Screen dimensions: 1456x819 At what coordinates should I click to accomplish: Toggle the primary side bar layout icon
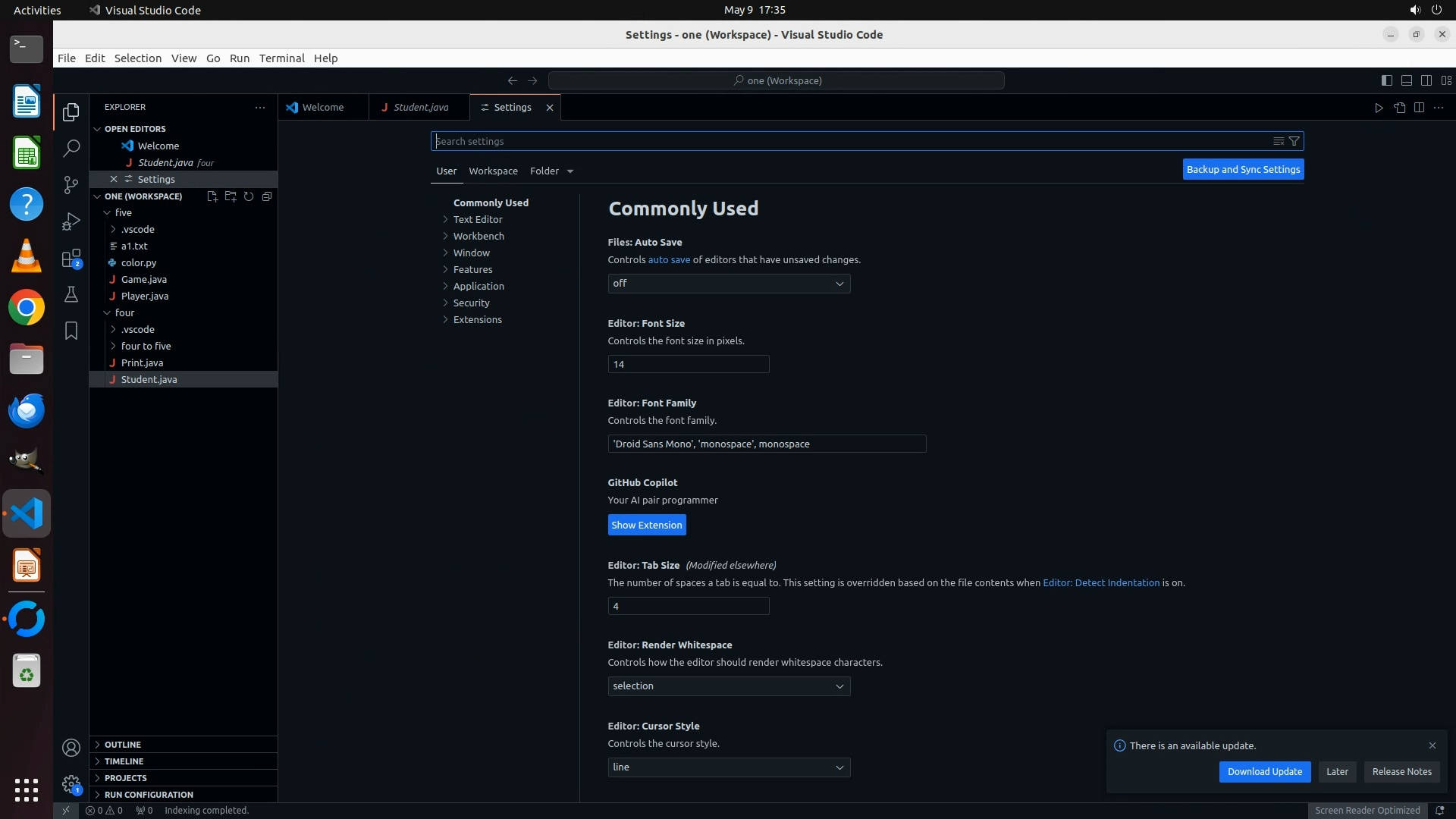click(x=1386, y=80)
